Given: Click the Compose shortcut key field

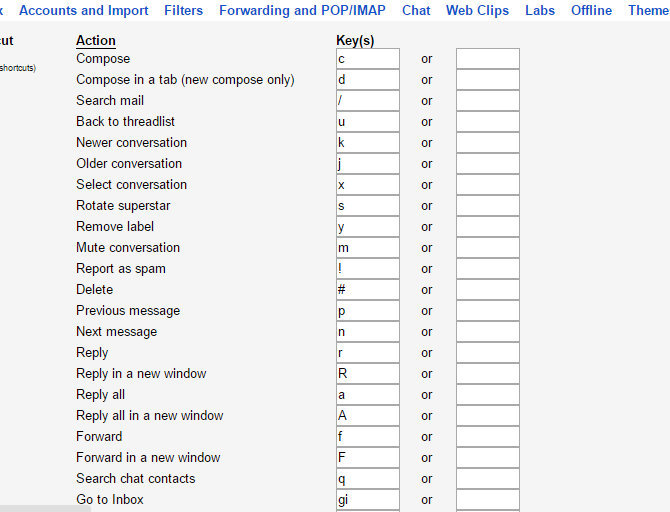Looking at the screenshot, I should coord(368,59).
